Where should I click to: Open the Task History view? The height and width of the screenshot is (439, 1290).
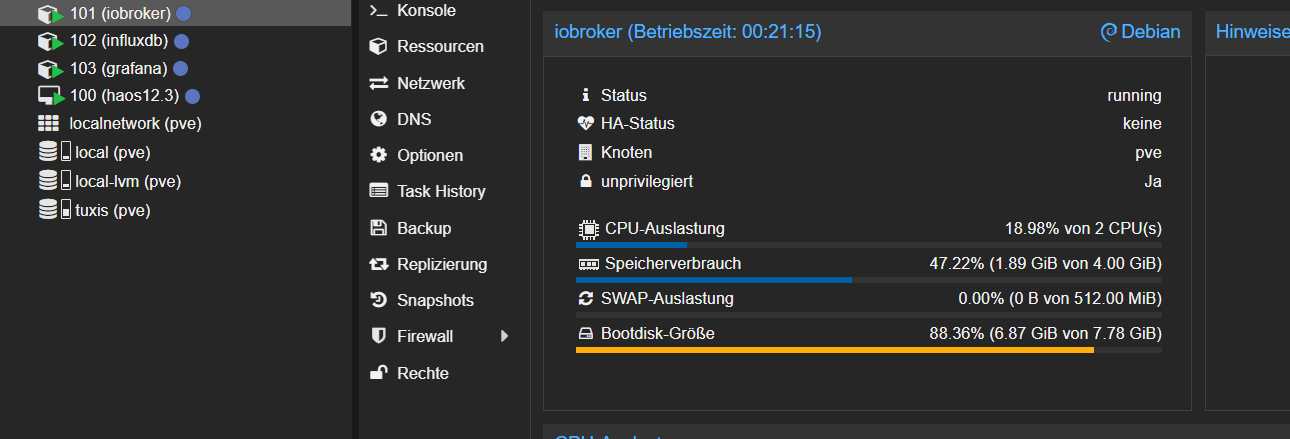440,191
